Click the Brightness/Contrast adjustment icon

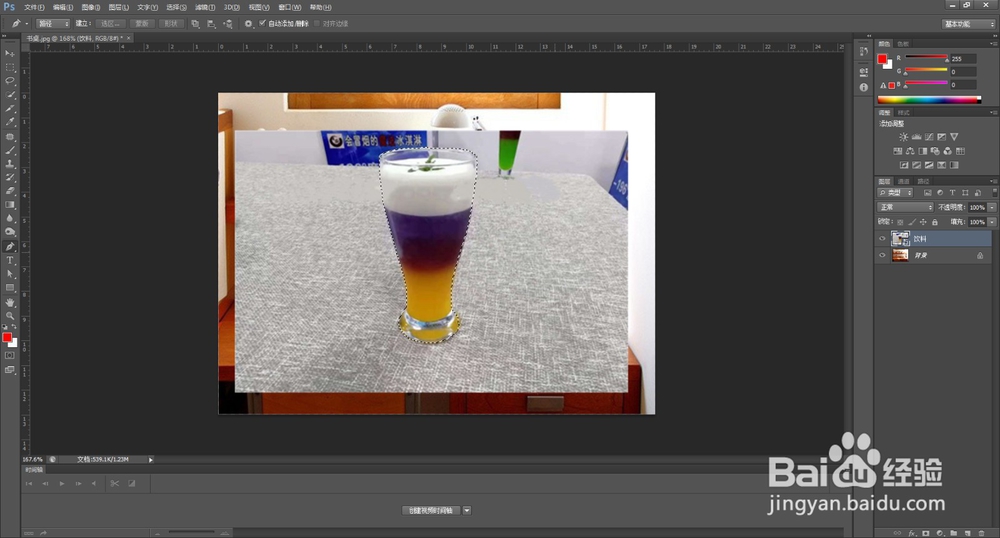point(903,137)
